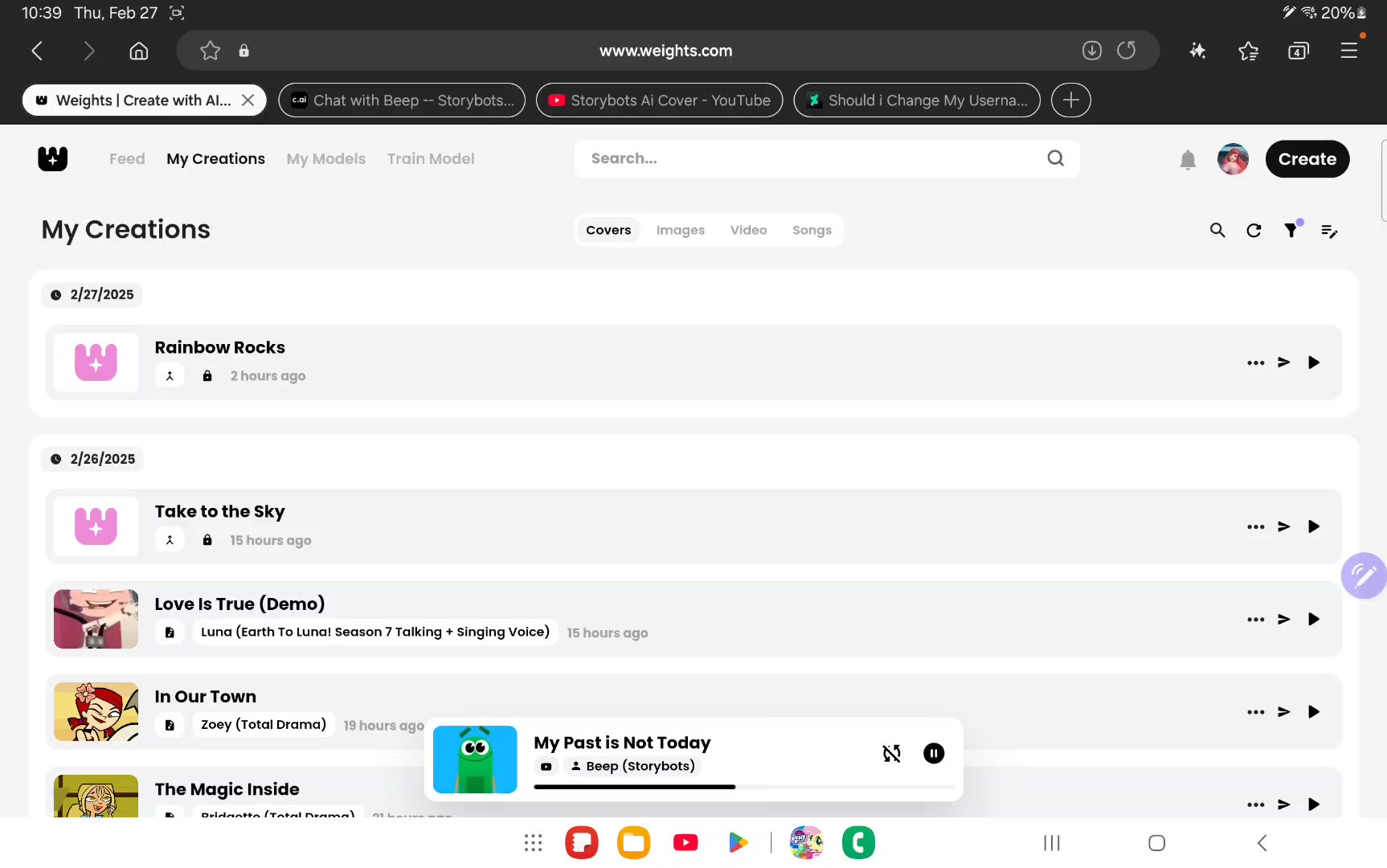Open the Feed page

[127, 159]
